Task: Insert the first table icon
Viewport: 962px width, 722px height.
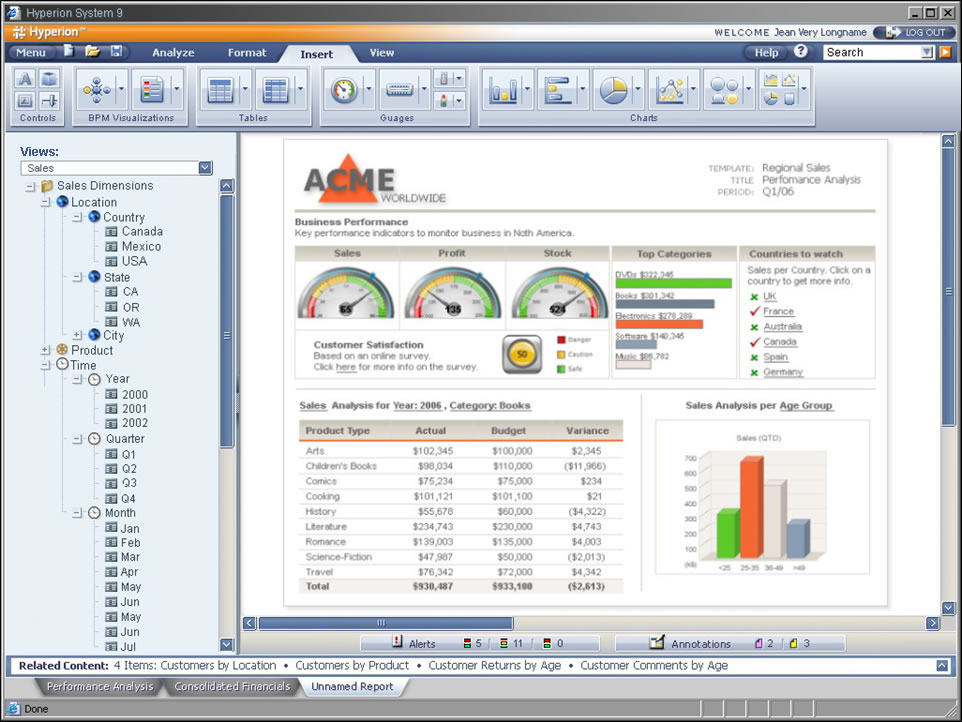Action: click(x=220, y=90)
